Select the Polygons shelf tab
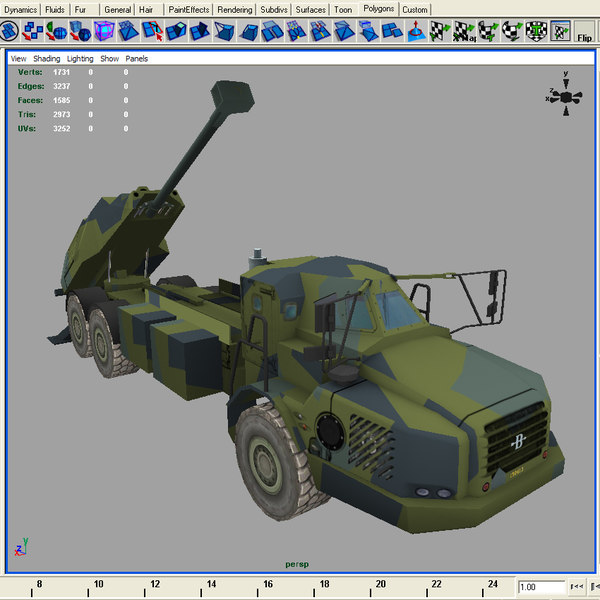The image size is (600, 600). [378, 9]
